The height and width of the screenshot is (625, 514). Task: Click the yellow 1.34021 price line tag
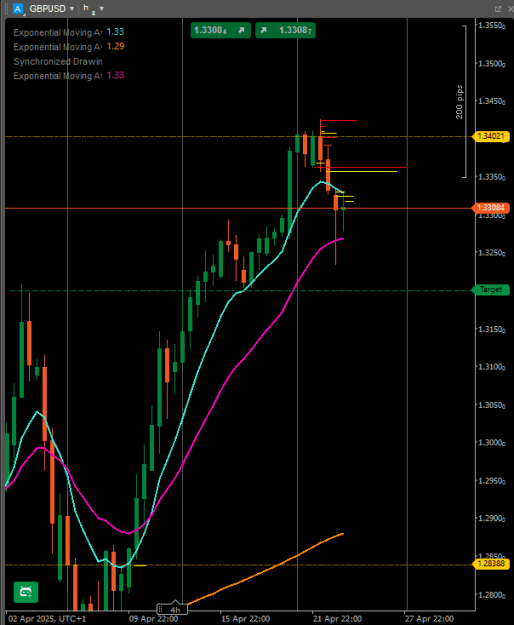pyautogui.click(x=490, y=136)
